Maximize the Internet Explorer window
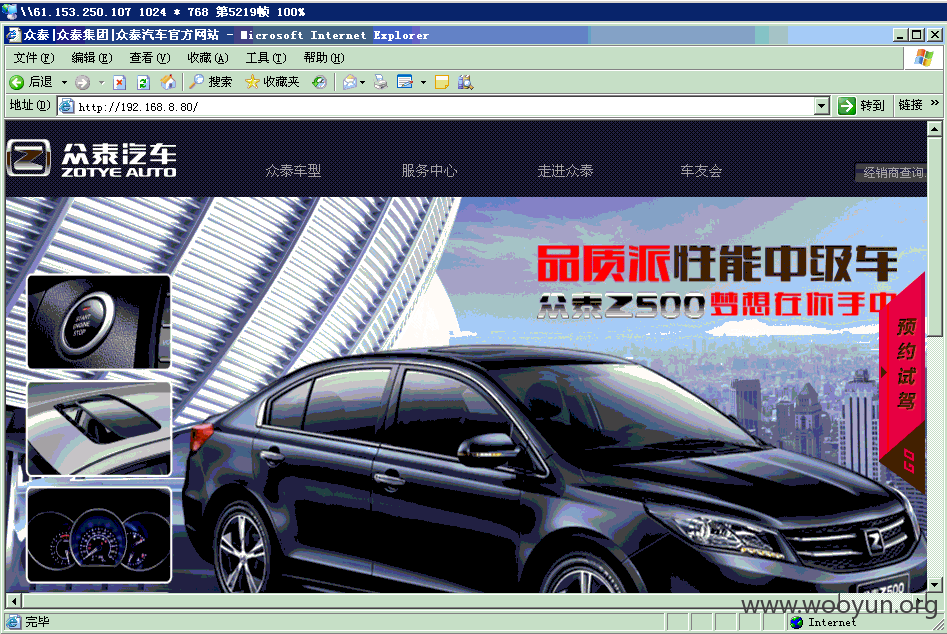Screen dimensions: 947x634 916,35
